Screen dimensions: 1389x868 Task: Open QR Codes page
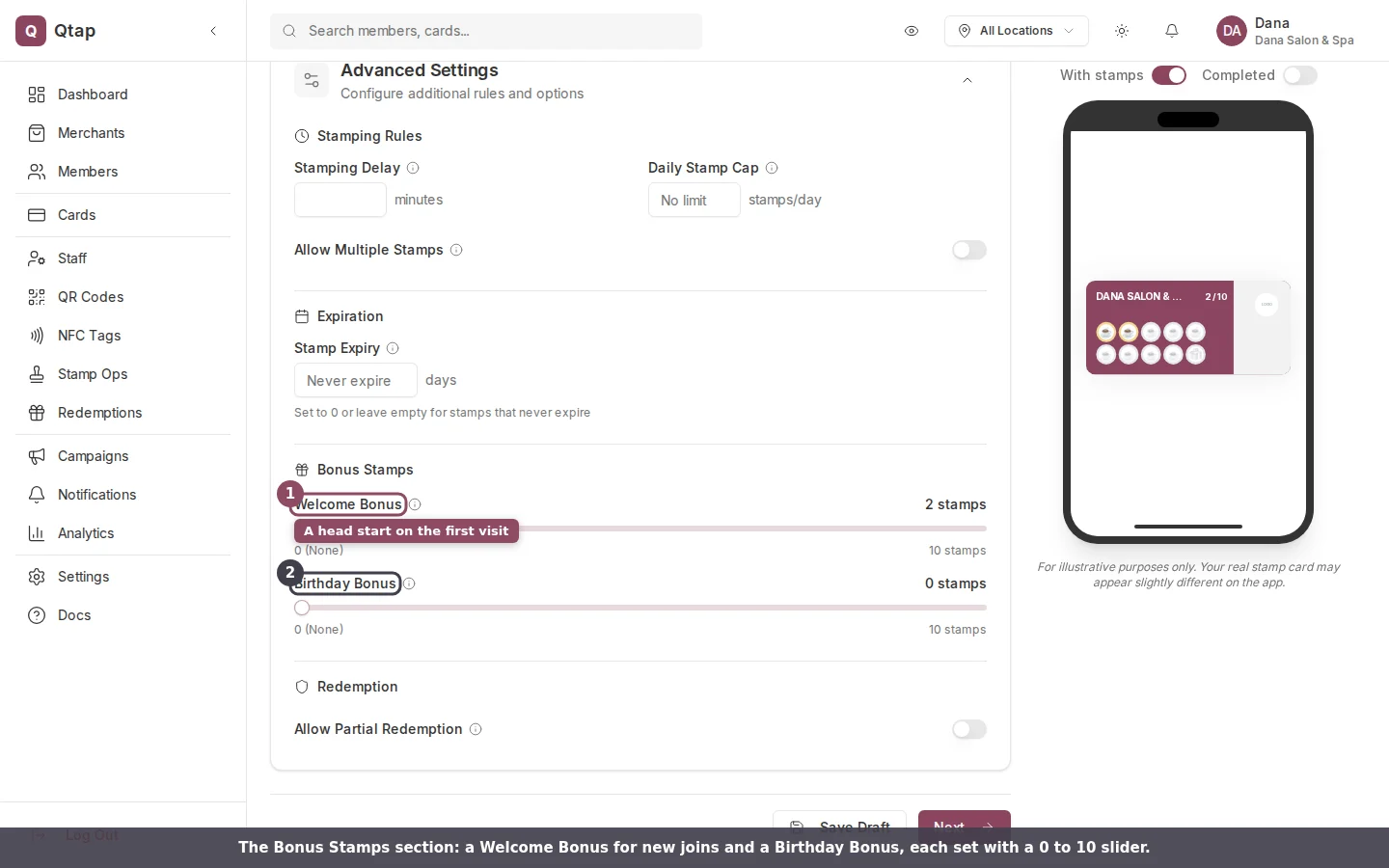coord(123,297)
